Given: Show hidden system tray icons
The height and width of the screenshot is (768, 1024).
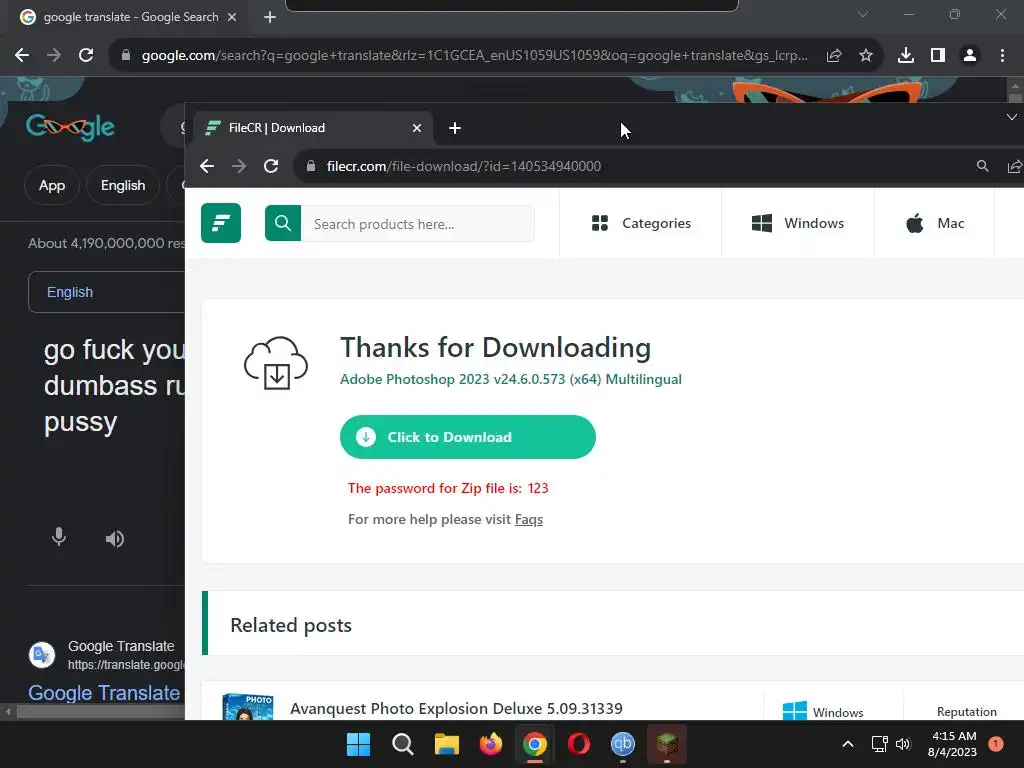Looking at the screenshot, I should click(x=848, y=744).
